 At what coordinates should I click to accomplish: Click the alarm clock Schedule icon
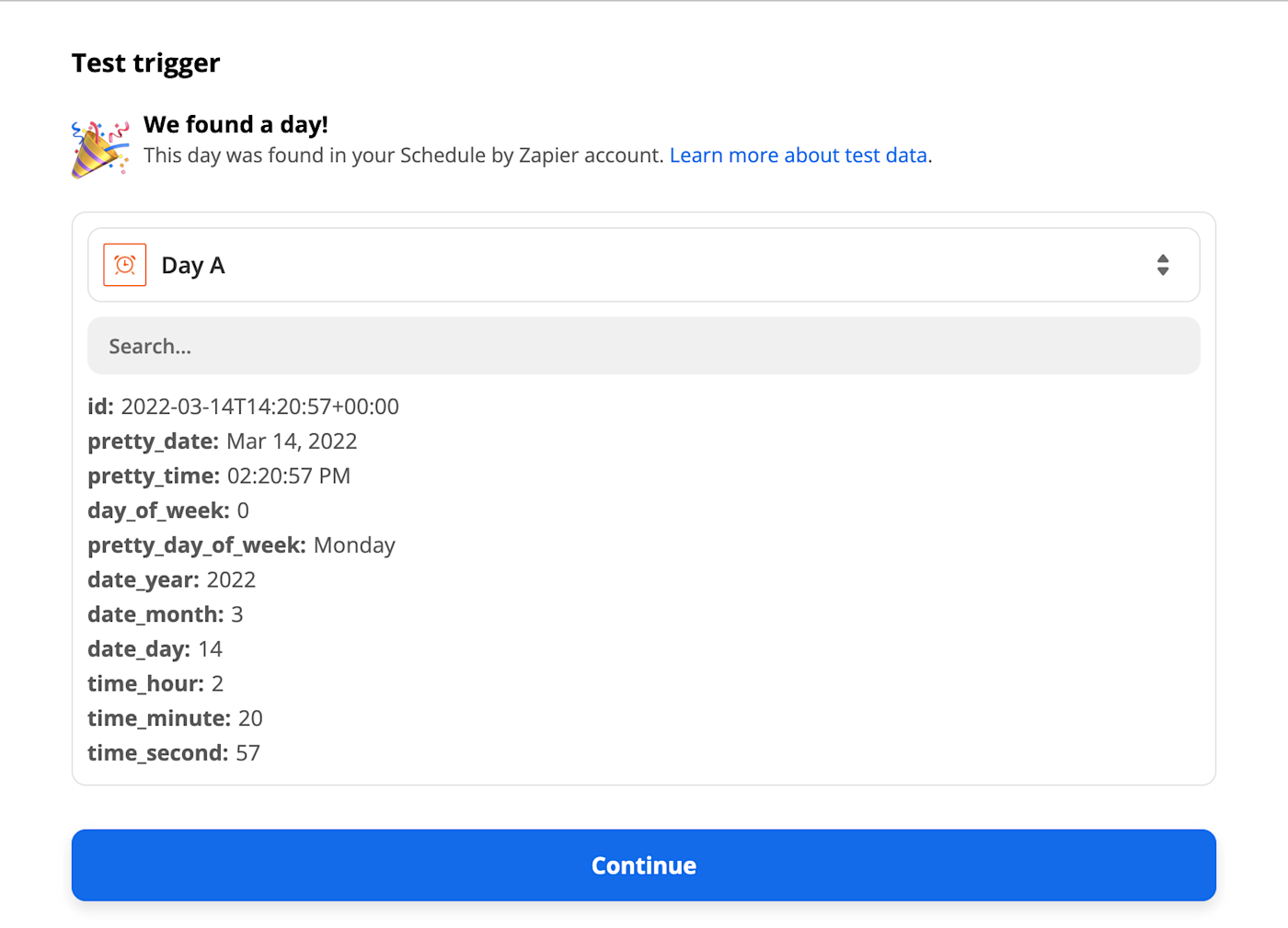[125, 265]
